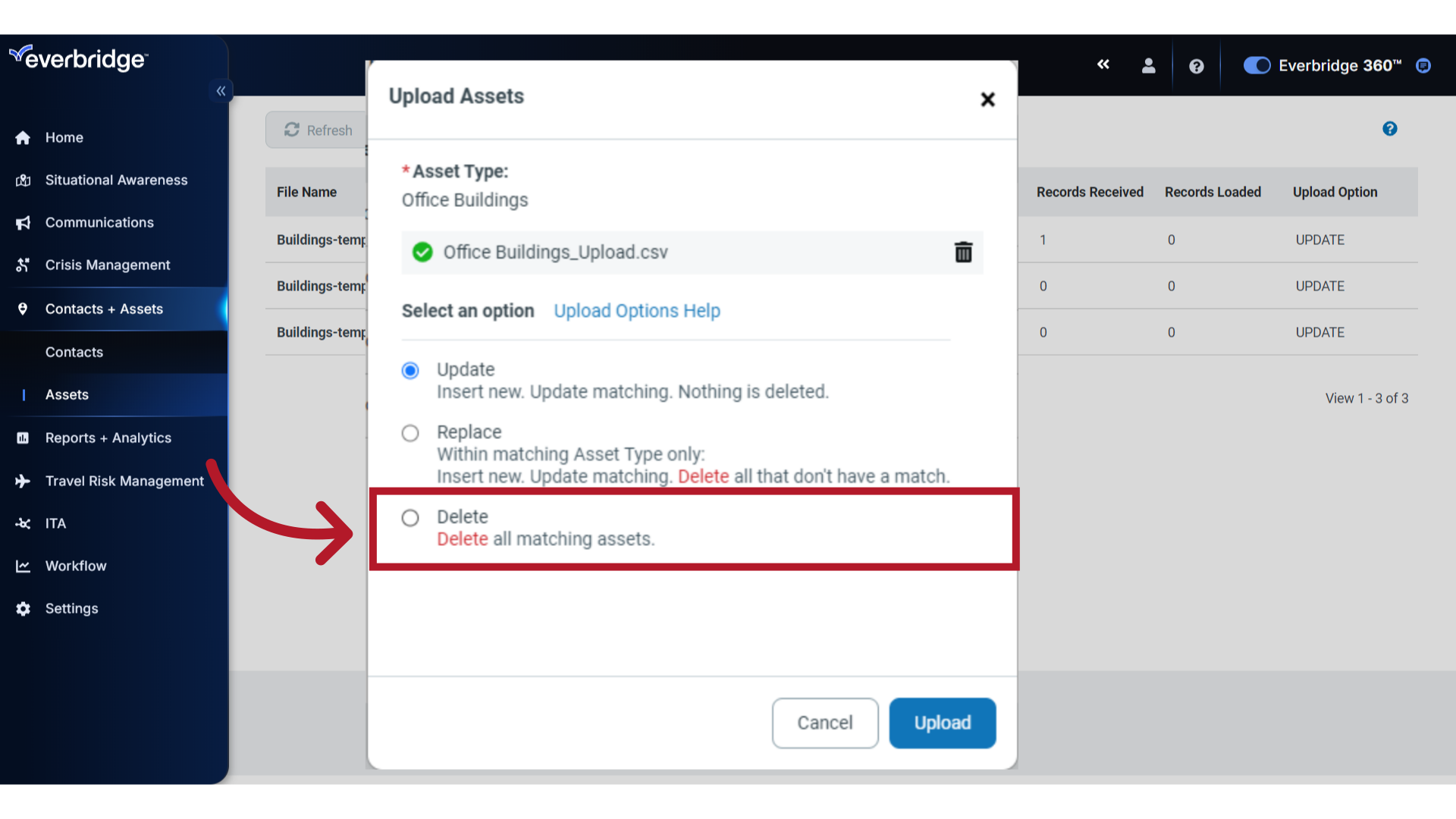Select the Update radio button option

coord(409,369)
